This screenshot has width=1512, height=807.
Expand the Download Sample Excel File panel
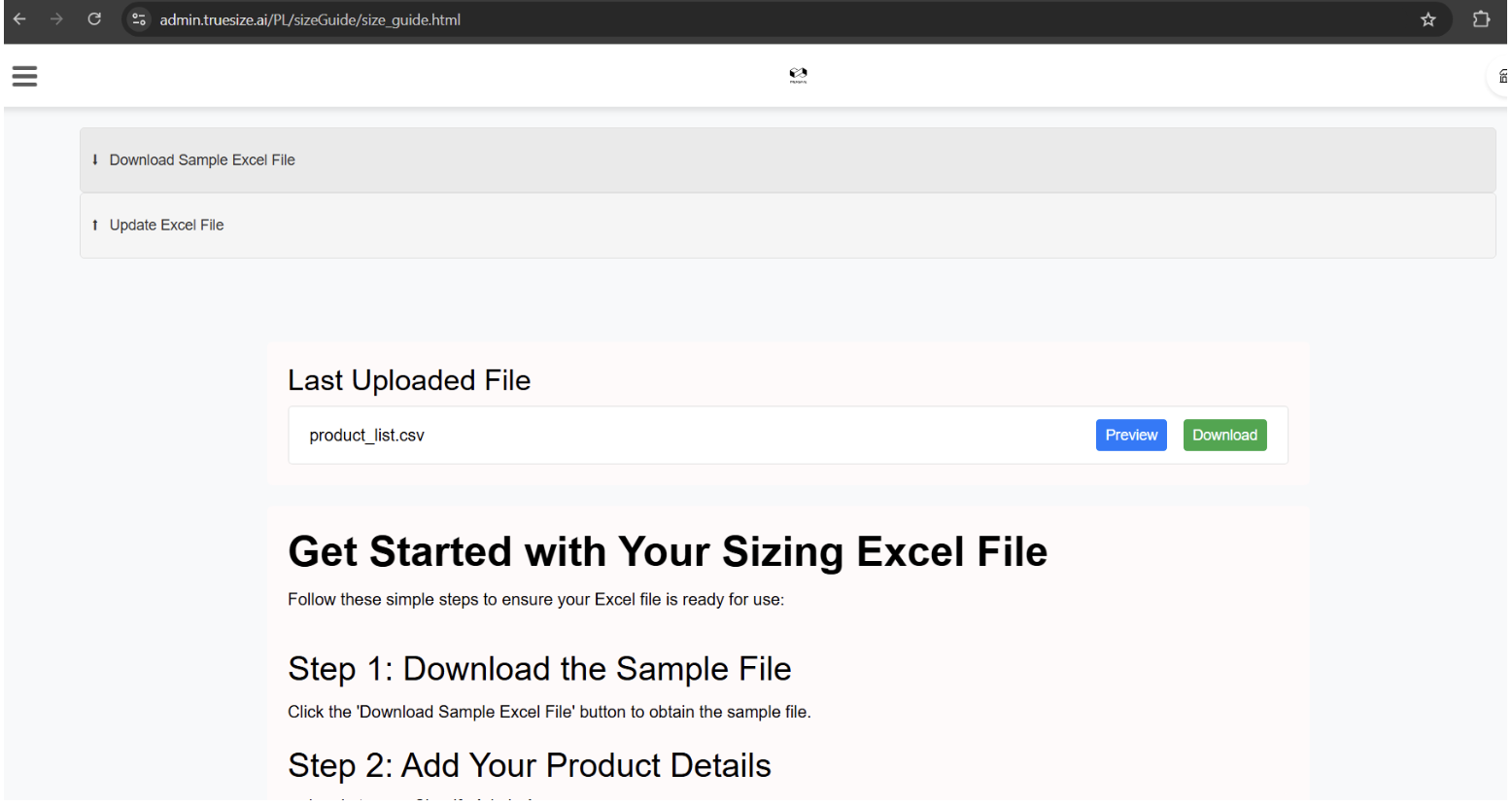click(787, 160)
